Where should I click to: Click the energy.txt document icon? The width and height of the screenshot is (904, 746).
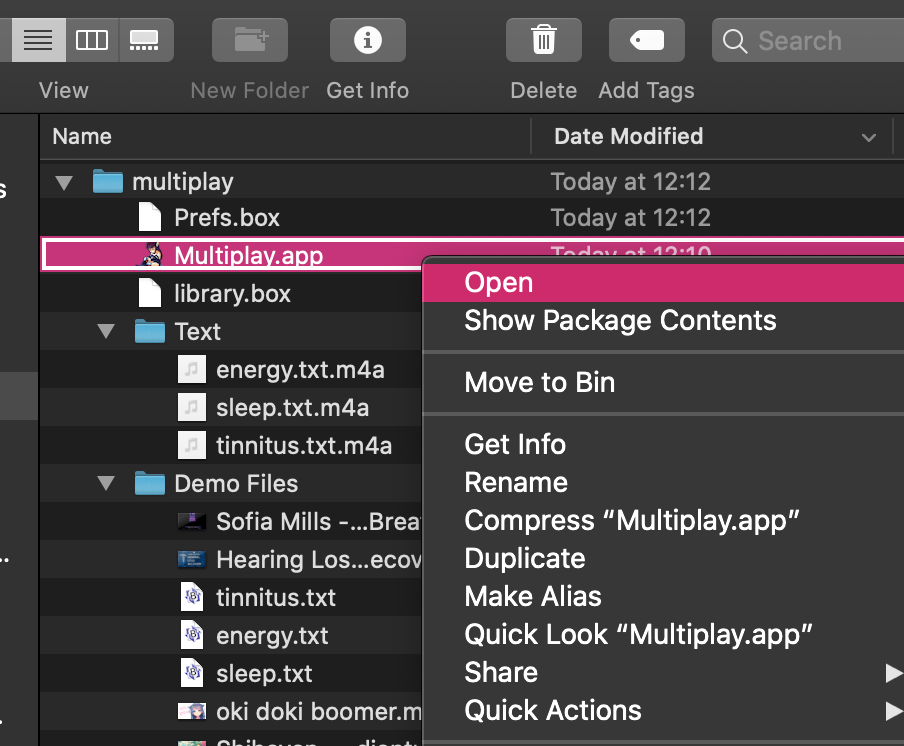pos(192,635)
